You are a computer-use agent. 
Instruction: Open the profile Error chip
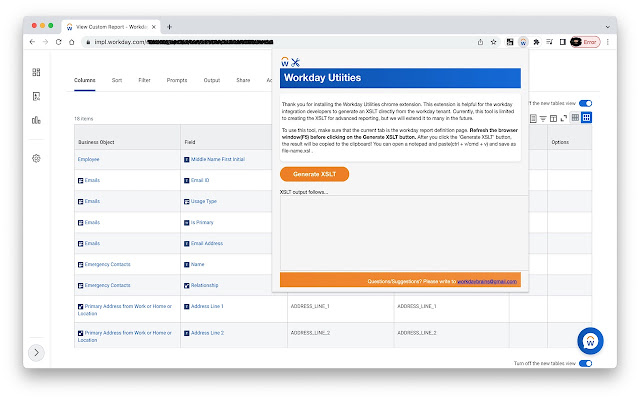(585, 42)
